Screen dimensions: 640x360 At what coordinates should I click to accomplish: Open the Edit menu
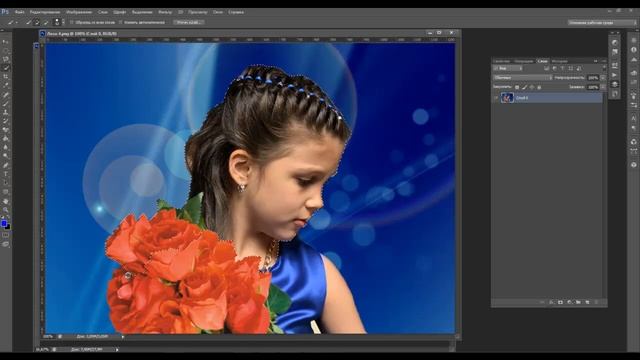45,12
